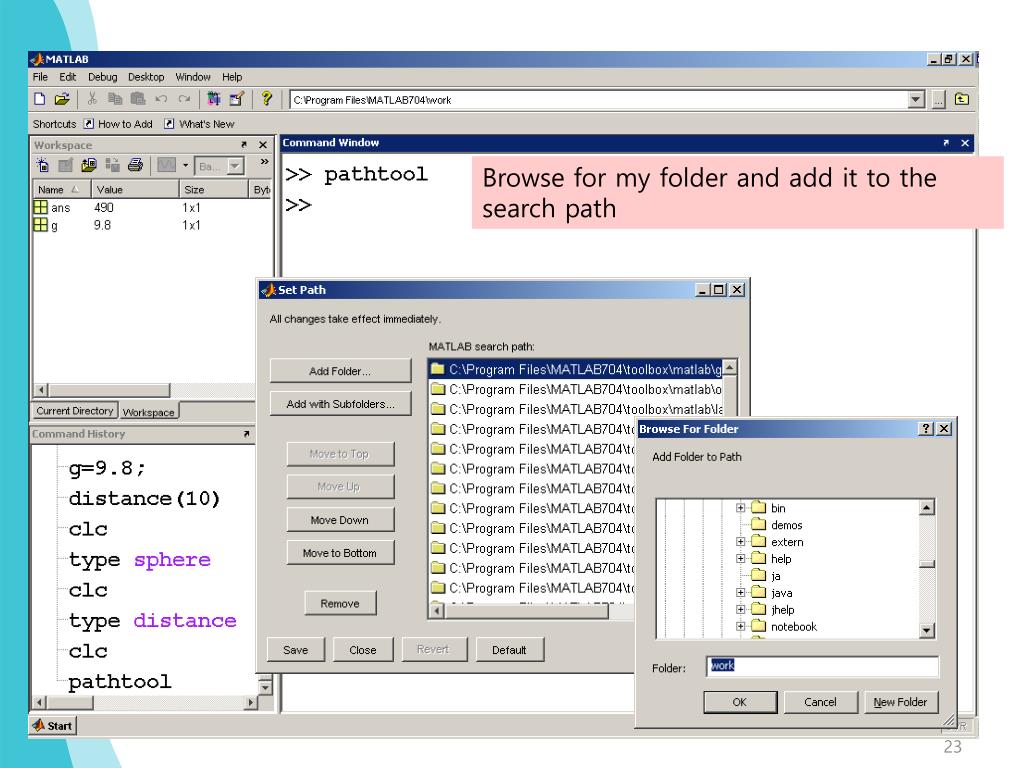Click New variable icon in Workspace toolbar
The image size is (1024, 768).
(x=42, y=165)
